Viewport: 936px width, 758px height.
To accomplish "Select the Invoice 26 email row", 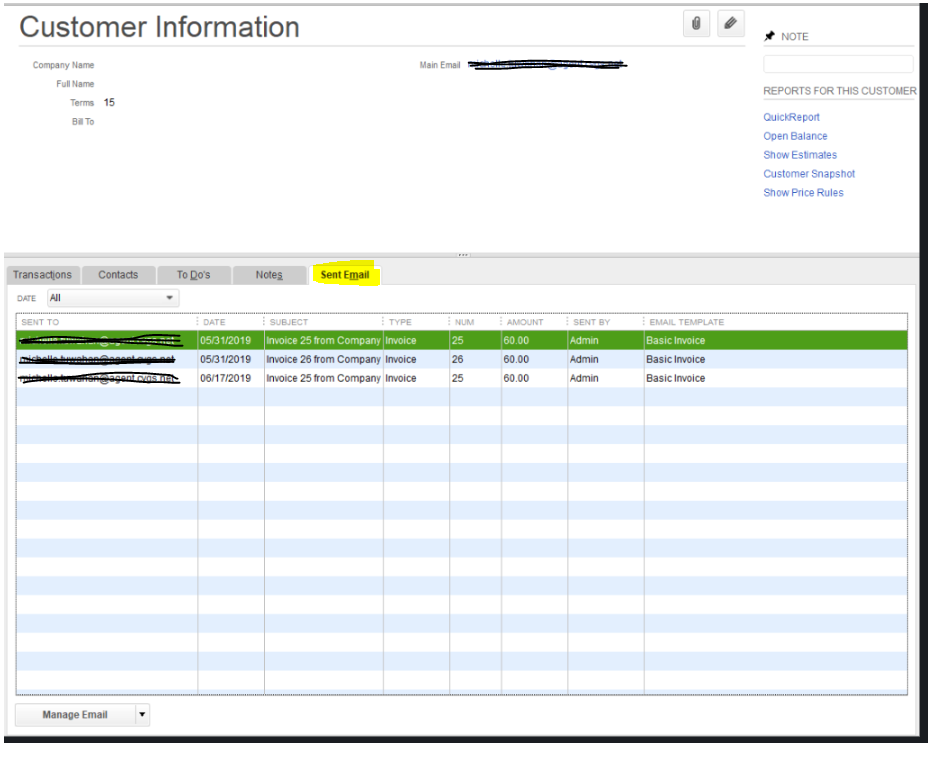I will [x=400, y=359].
